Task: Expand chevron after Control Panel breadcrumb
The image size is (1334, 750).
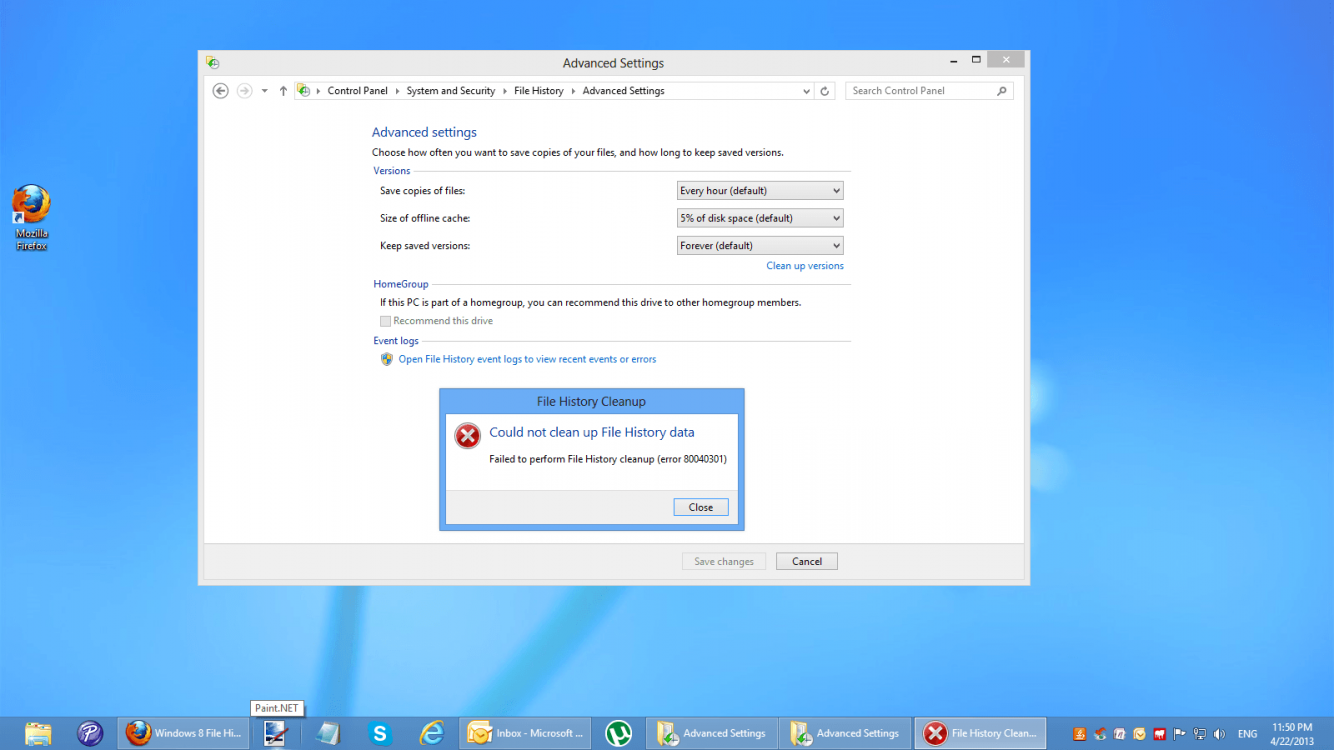Action: click(x=397, y=91)
